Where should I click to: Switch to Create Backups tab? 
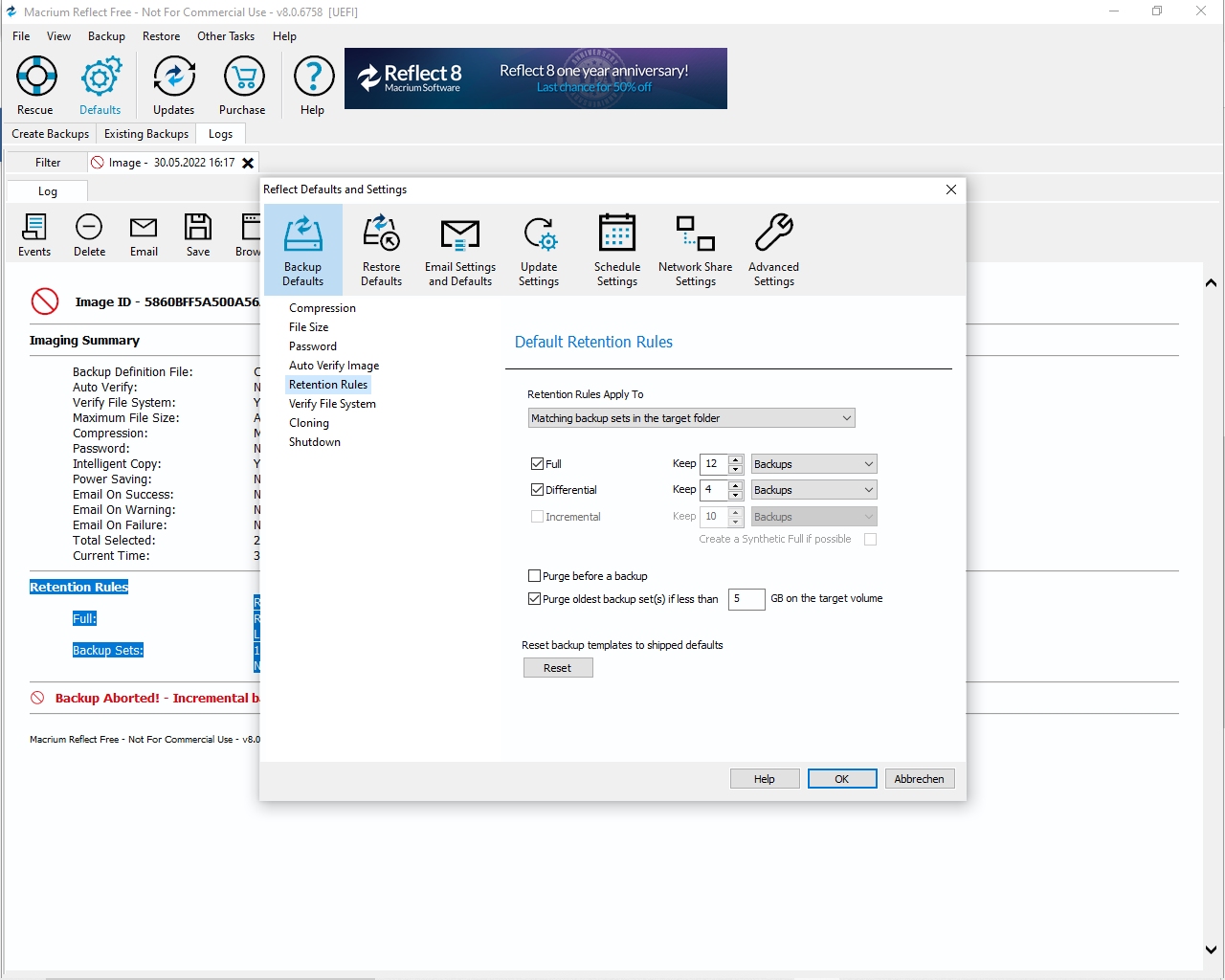[x=50, y=134]
